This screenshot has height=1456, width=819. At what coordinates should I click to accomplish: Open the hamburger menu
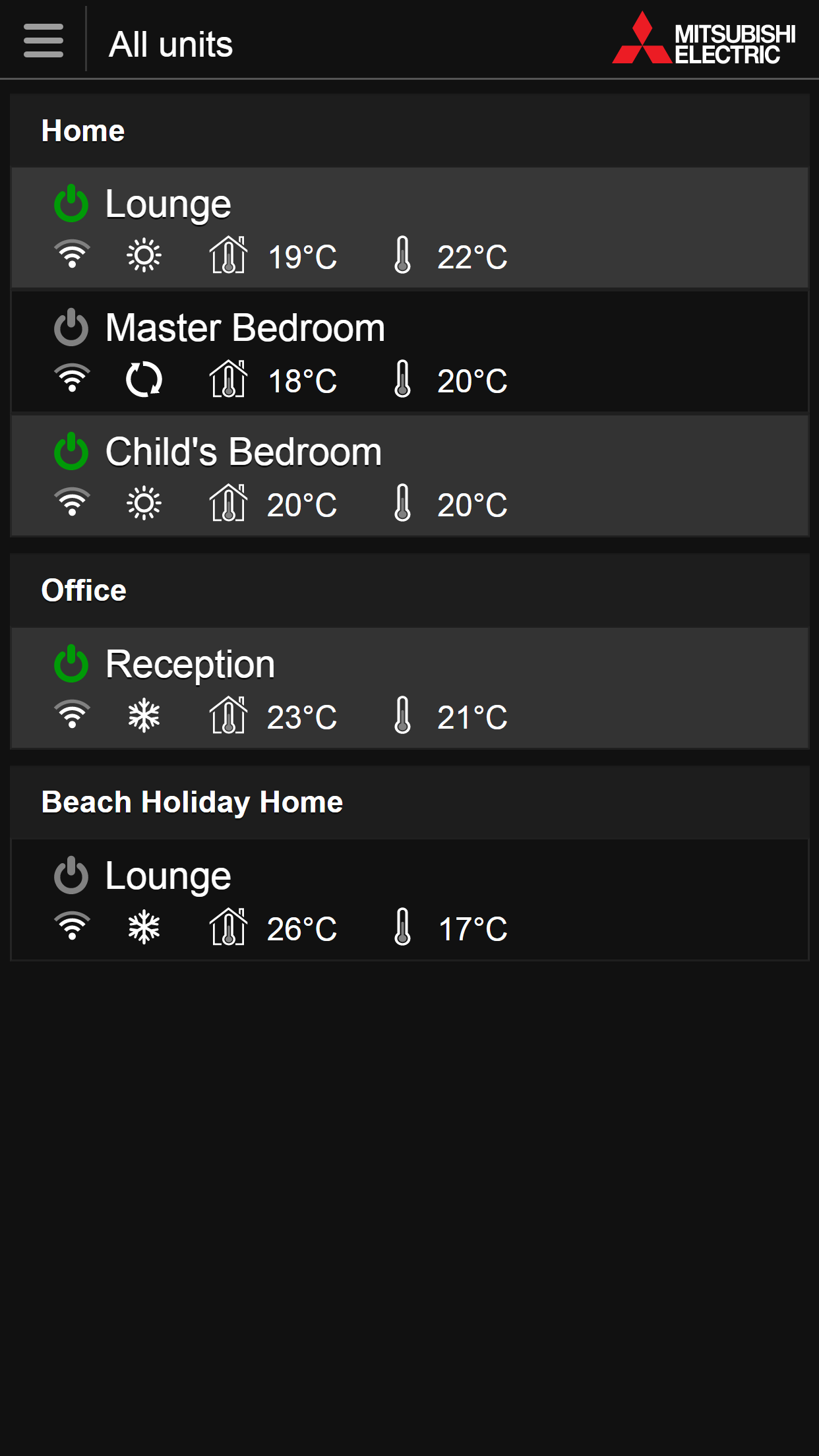(44, 41)
